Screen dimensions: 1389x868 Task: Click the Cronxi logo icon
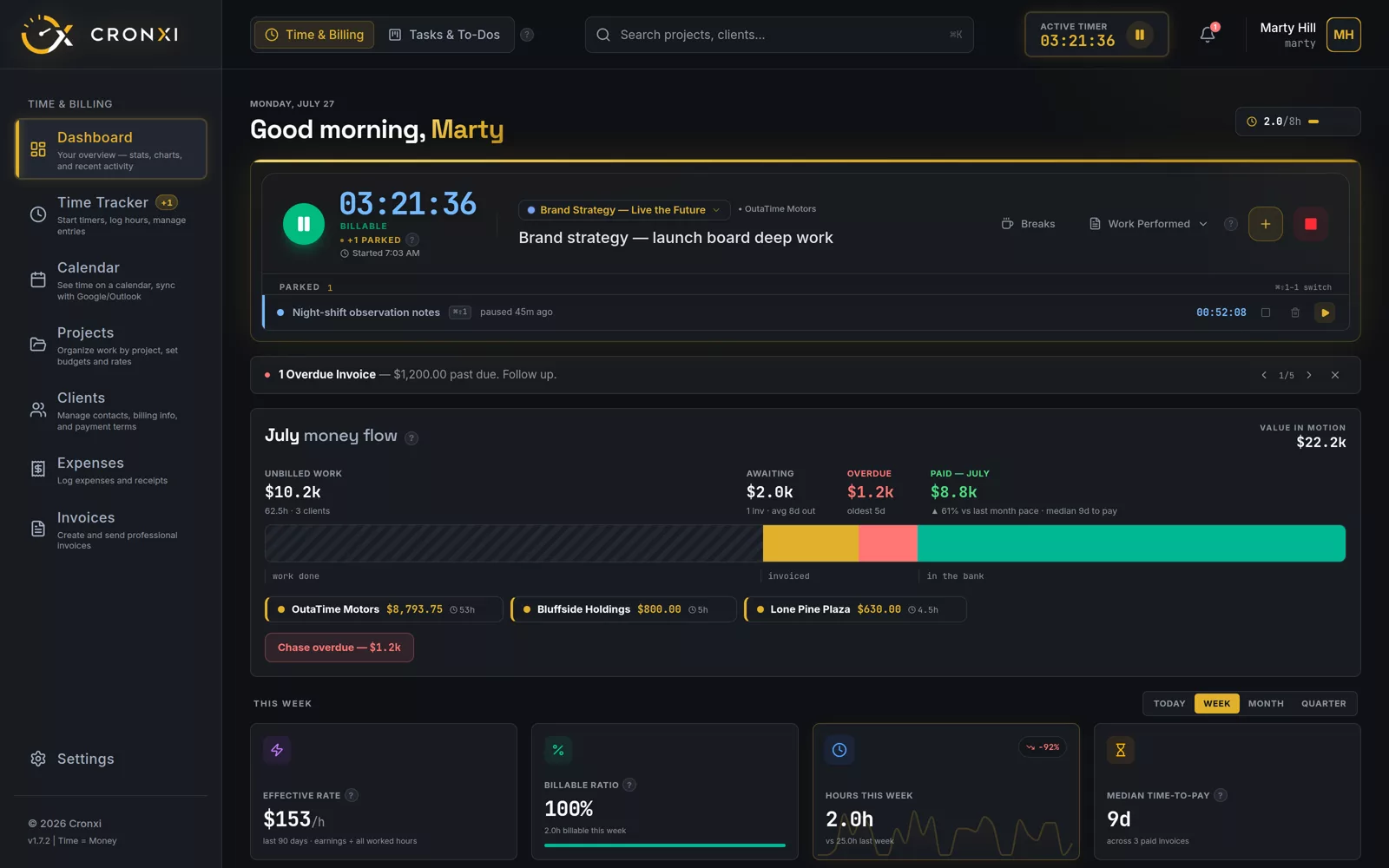pos(47,35)
